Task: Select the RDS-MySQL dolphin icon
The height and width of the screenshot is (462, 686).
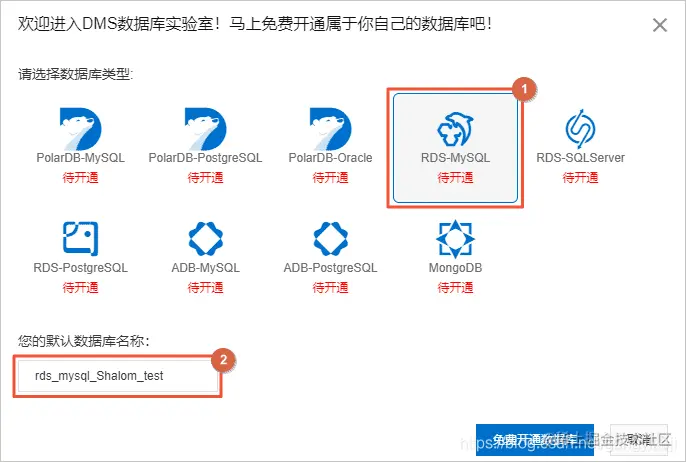Action: 455,129
